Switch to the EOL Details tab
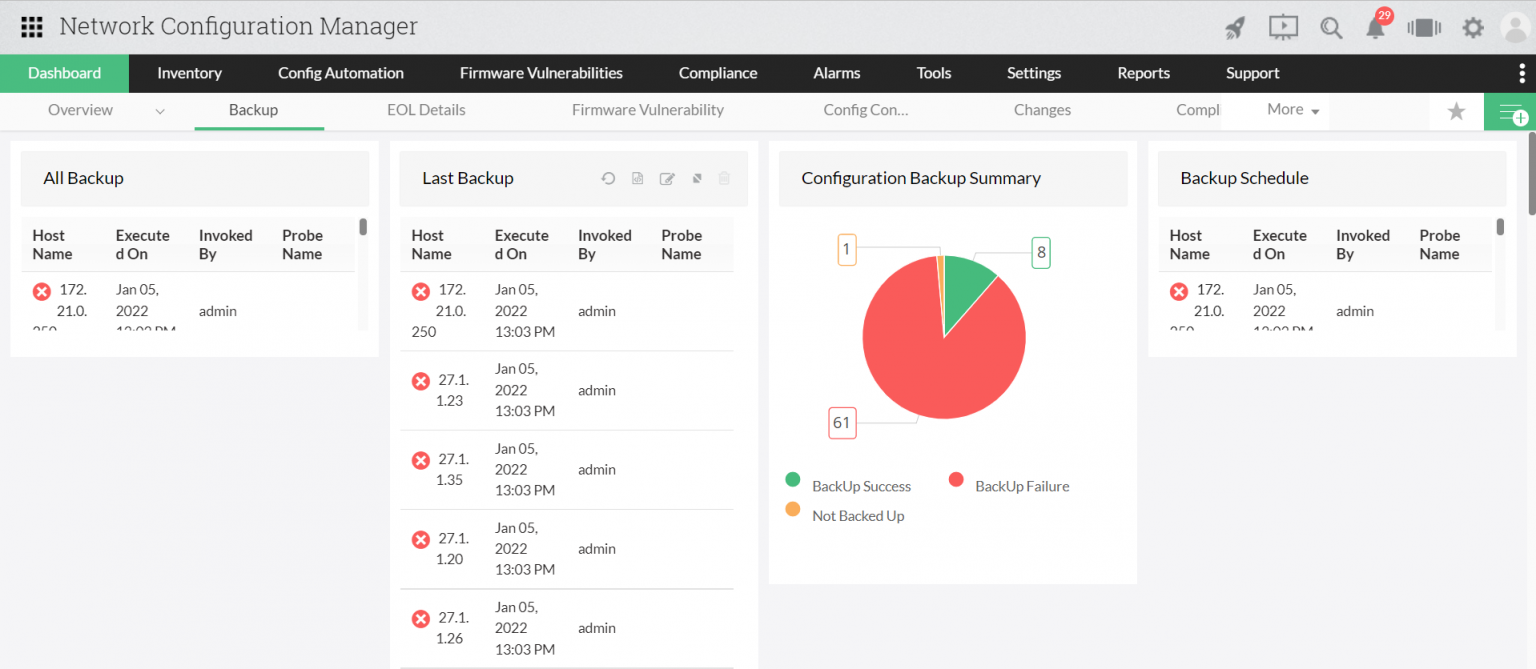Image resolution: width=1536 pixels, height=669 pixels. click(x=426, y=110)
